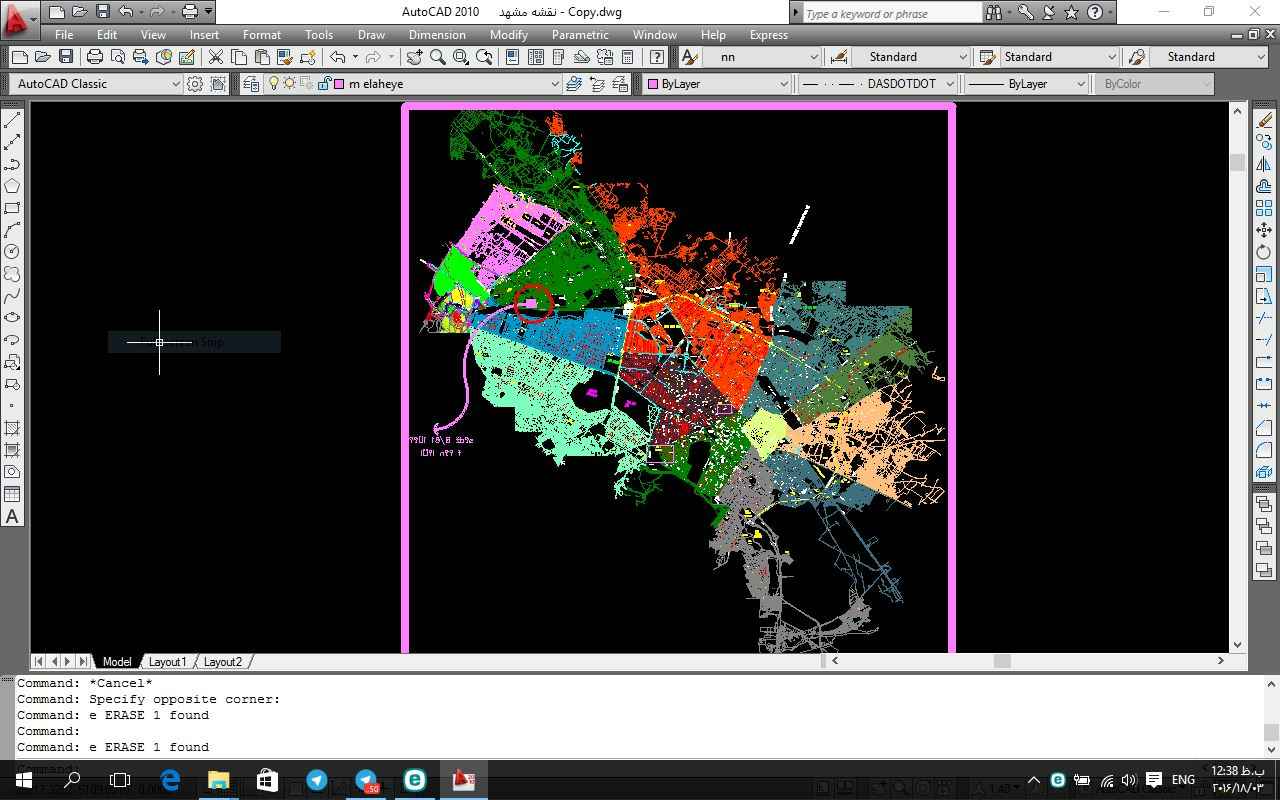Open the QuickCalc calculator icon
The height and width of the screenshot is (800, 1280).
pos(628,57)
